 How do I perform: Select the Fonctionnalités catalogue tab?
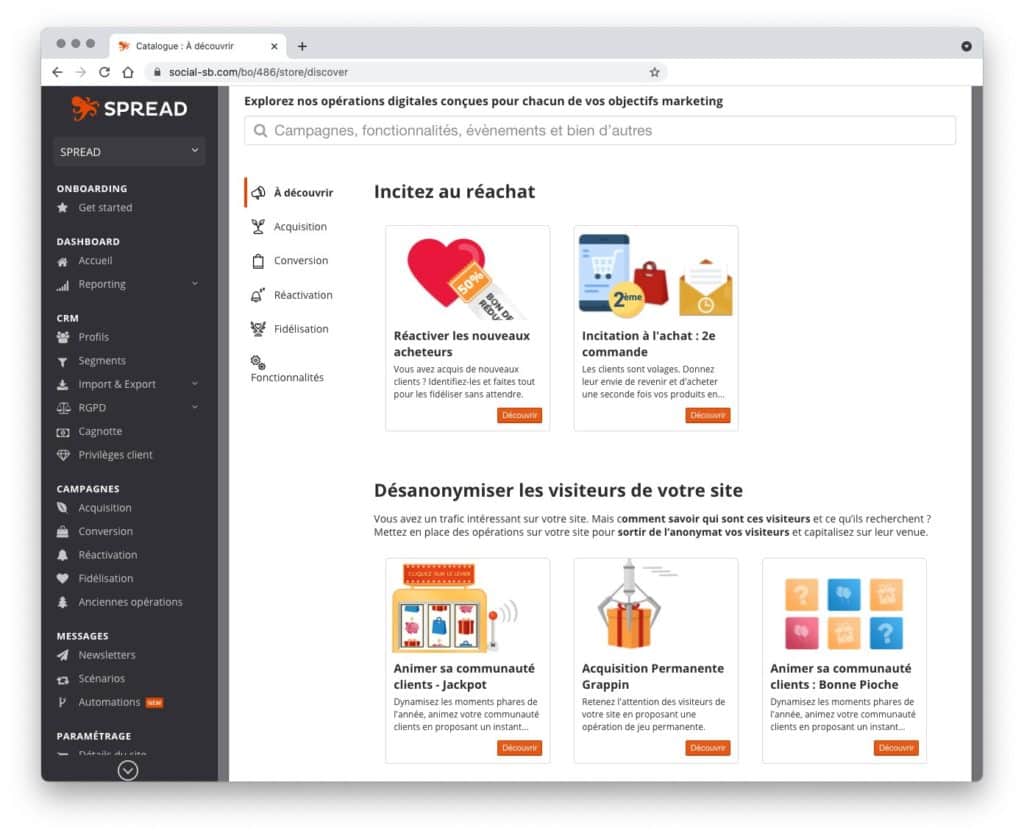287,370
